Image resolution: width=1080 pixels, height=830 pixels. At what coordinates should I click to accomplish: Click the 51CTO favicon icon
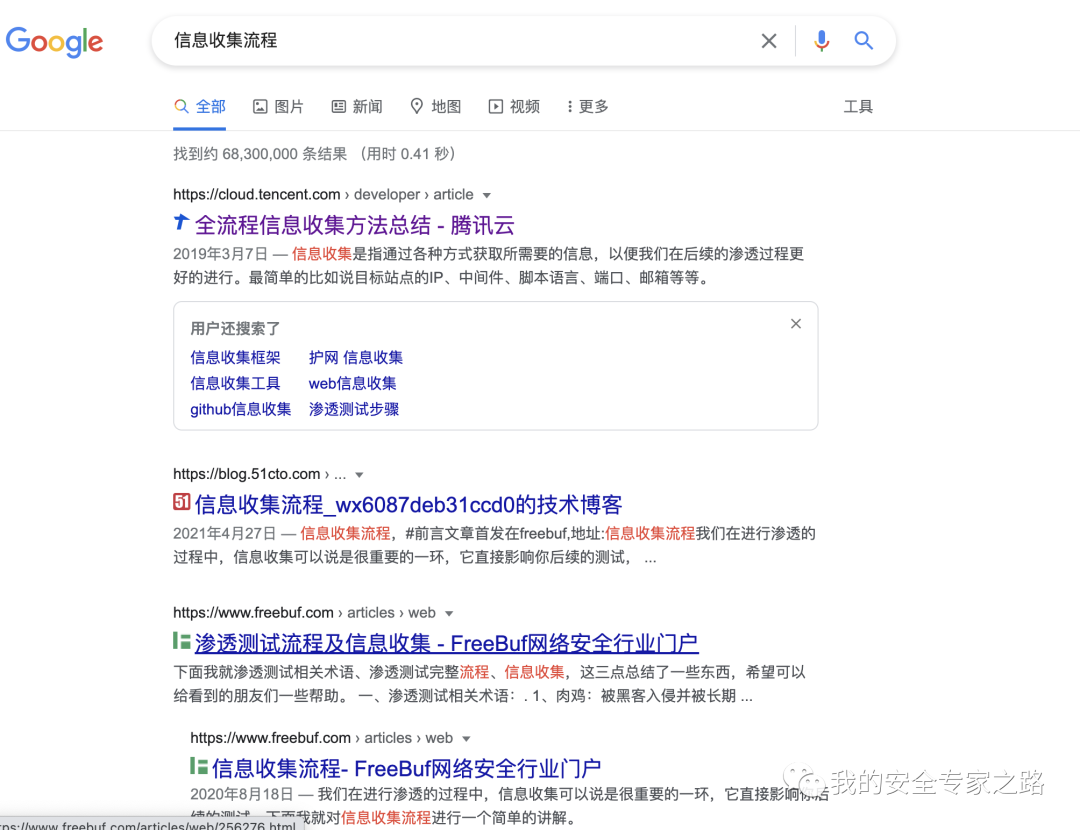(x=181, y=502)
